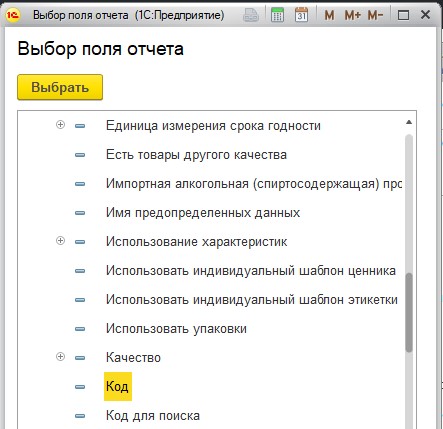Click the vertical scrollbar thumb
Image resolution: width=443 pixels, height=429 pixels.
(x=409, y=312)
